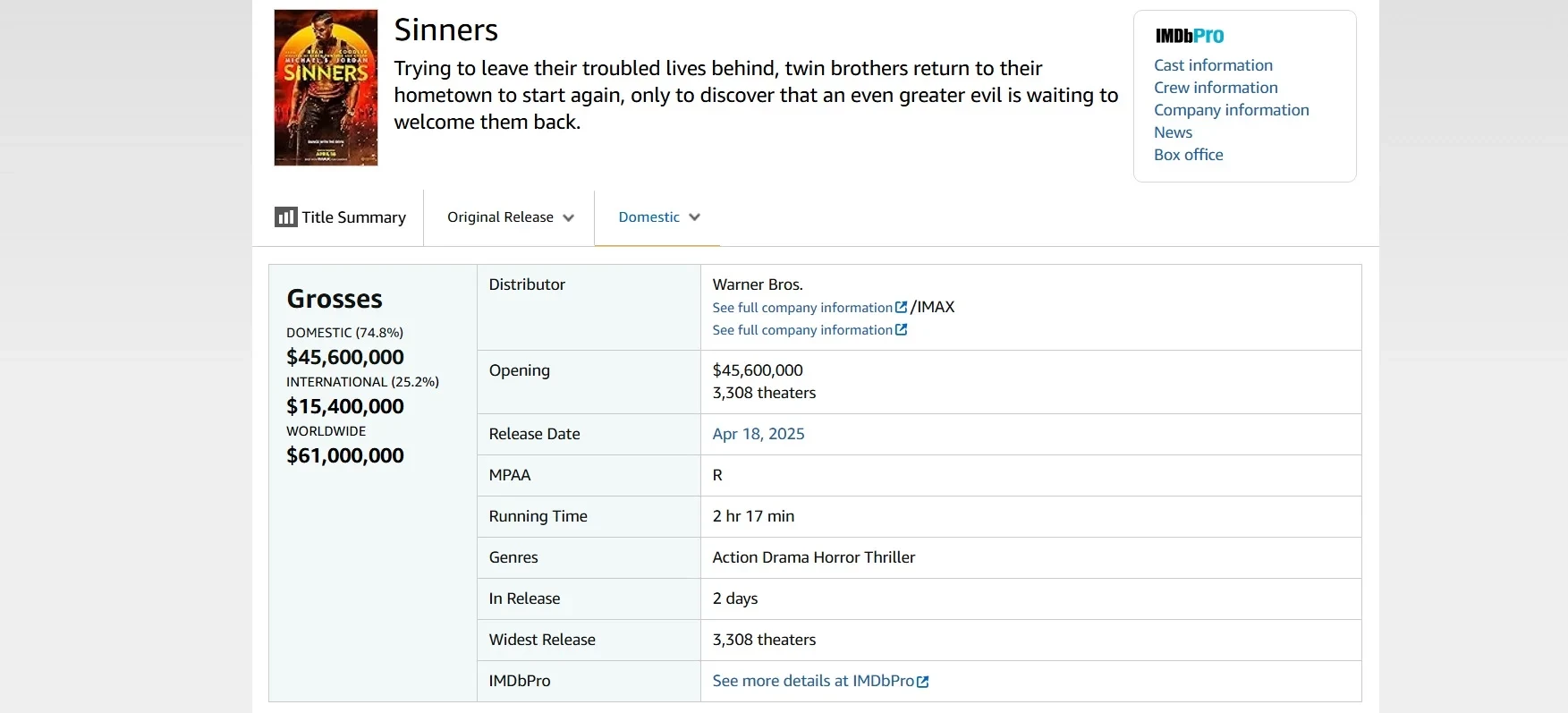Open Warner Bros. full company information link
The image size is (1568, 713).
pos(802,308)
